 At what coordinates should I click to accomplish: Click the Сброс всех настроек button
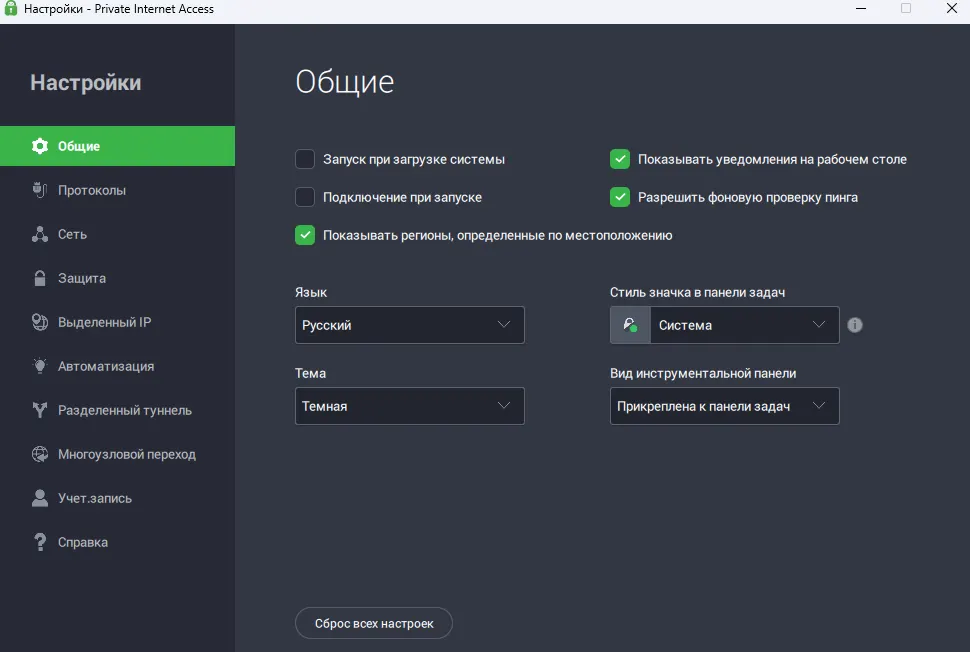(373, 623)
